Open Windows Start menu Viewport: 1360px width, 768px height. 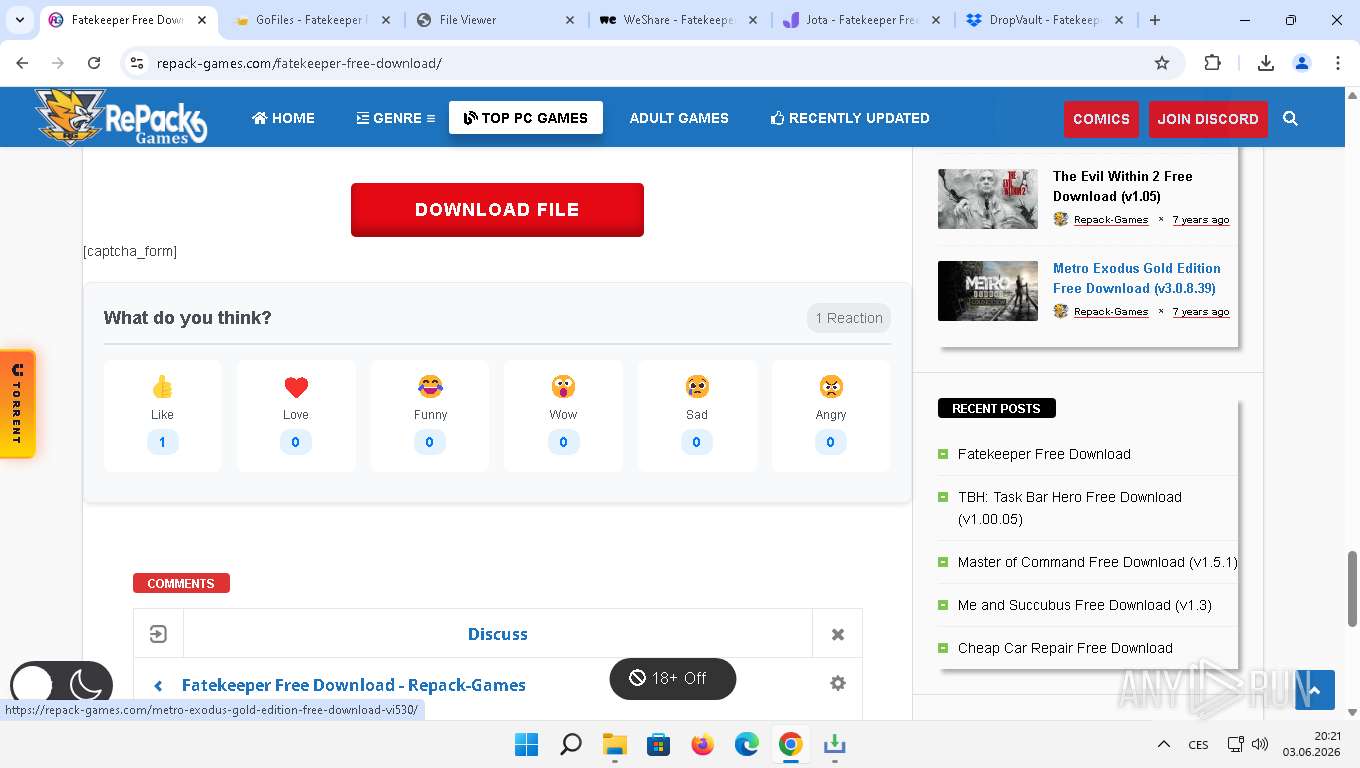526,744
